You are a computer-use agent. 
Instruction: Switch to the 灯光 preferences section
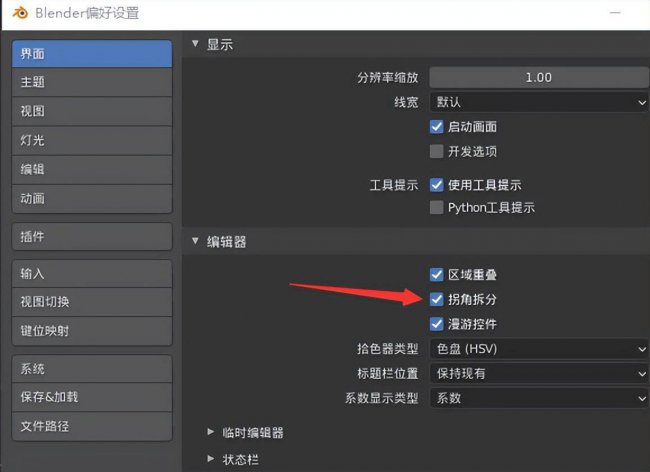point(92,140)
